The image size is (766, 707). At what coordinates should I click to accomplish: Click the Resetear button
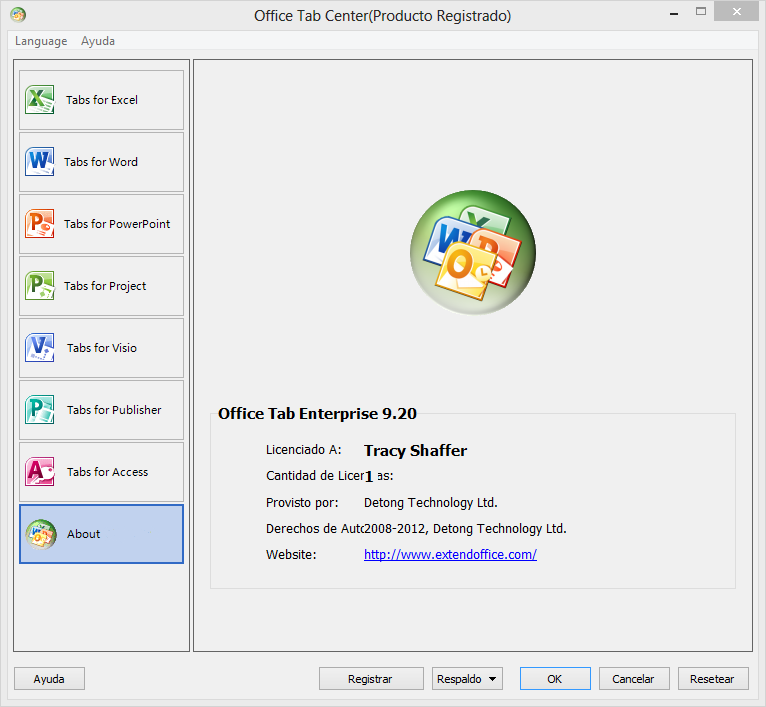click(713, 679)
